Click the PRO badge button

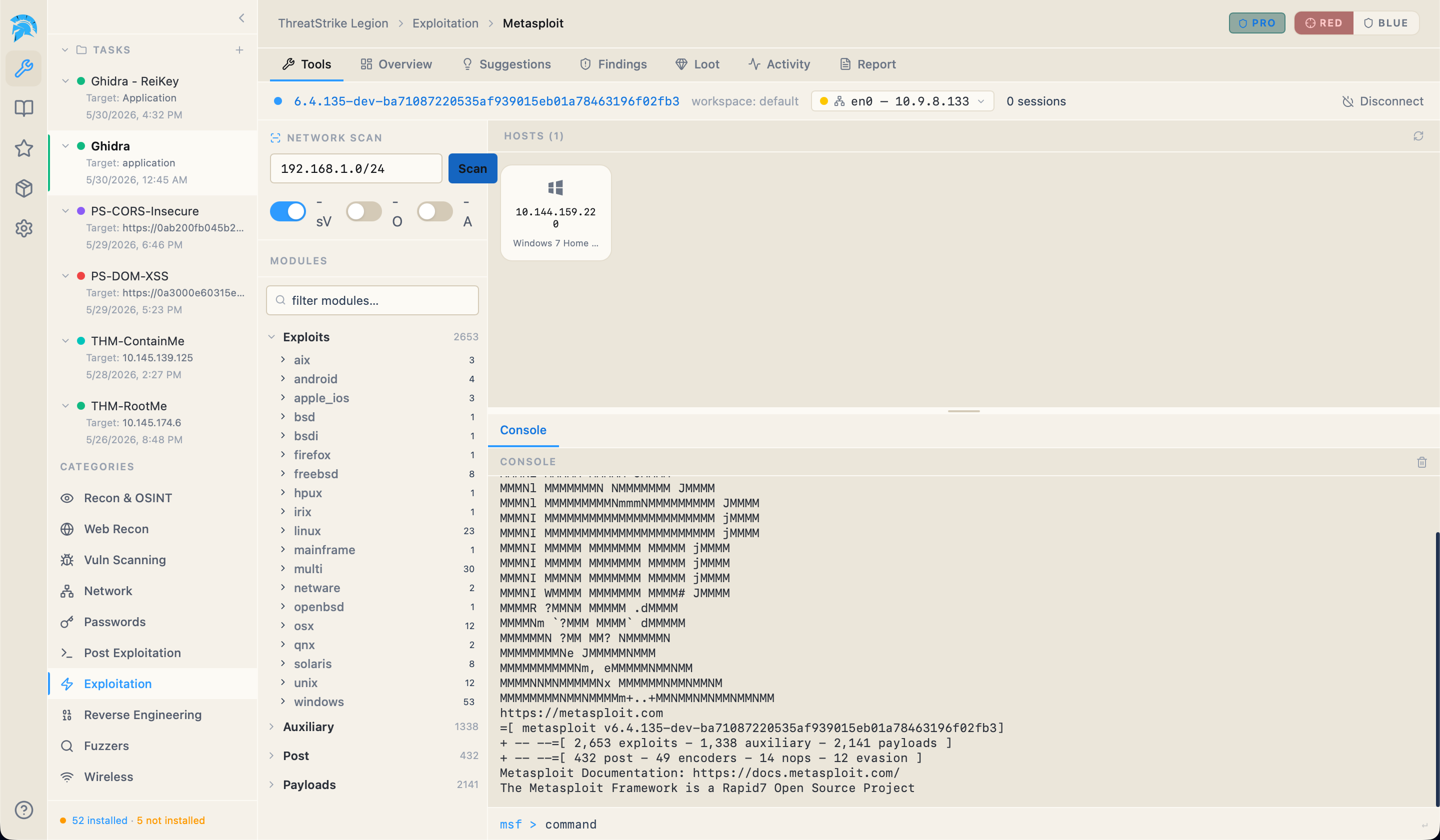pos(1257,23)
